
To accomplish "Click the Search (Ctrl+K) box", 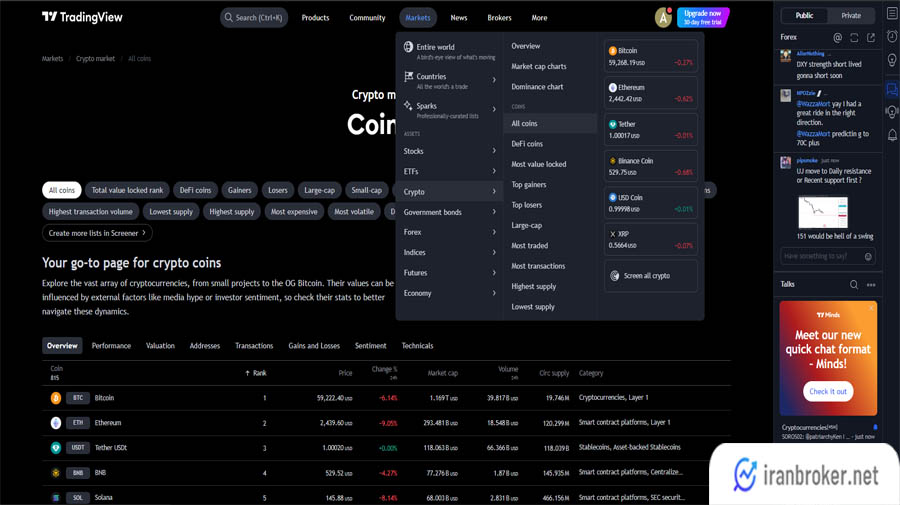I will click(x=254, y=18).
